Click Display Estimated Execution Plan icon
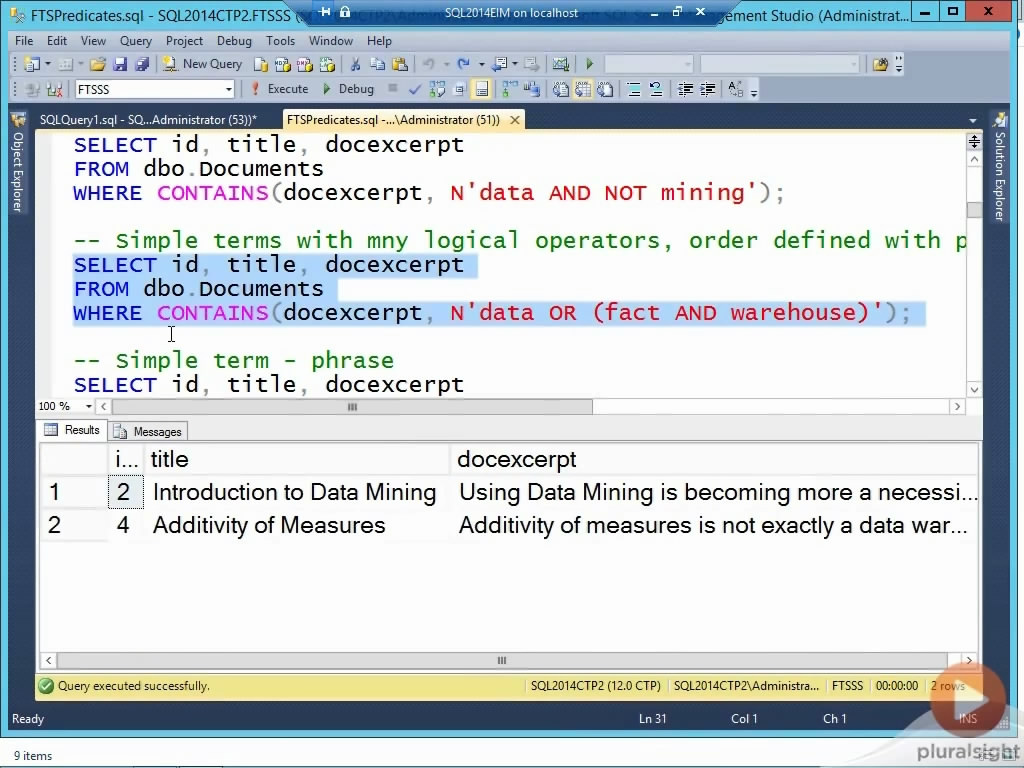This screenshot has width=1024, height=768. tap(437, 89)
